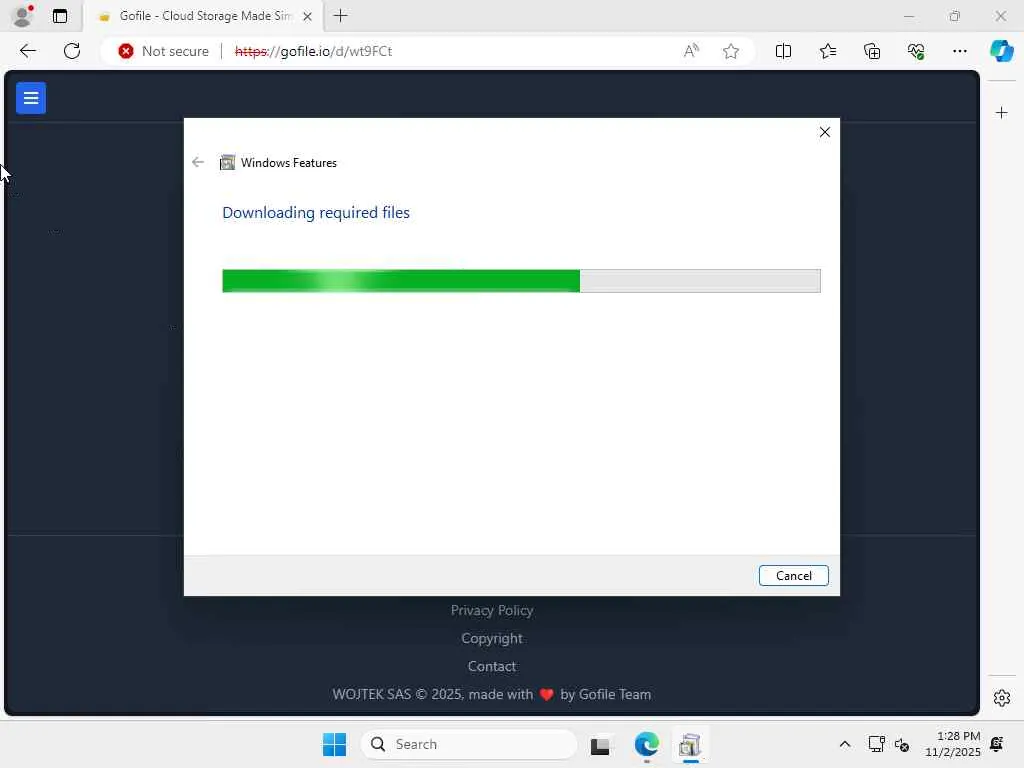Add this page to favorites star
Viewport: 1024px width, 768px height.
731,51
